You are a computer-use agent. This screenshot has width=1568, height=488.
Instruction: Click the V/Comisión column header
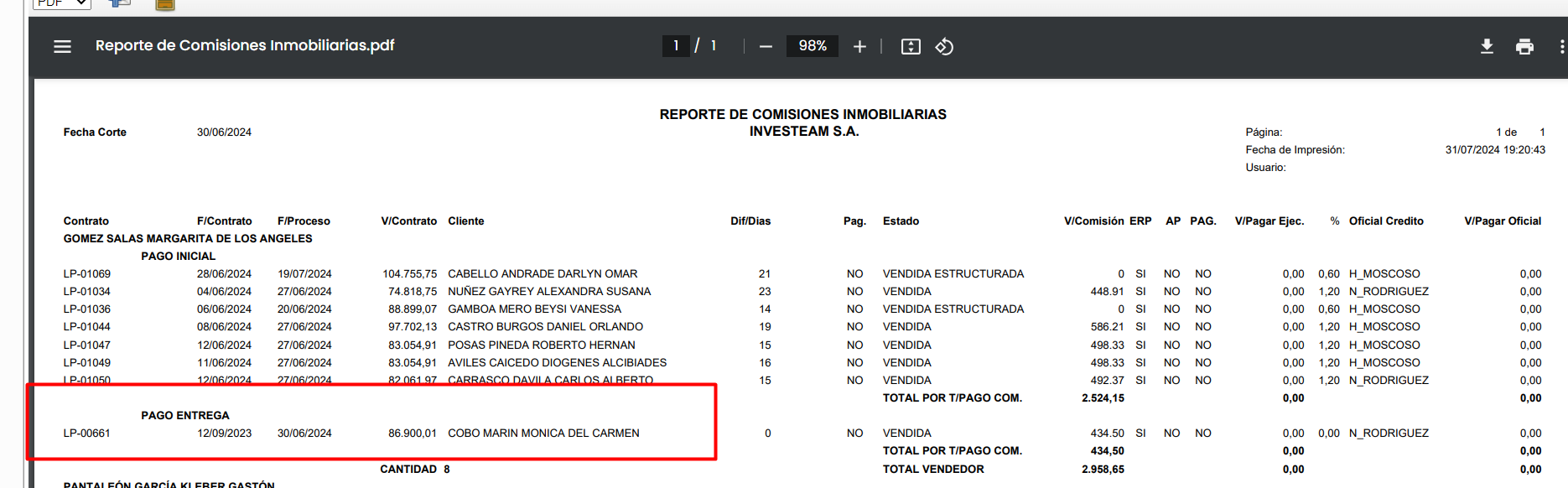[1093, 221]
